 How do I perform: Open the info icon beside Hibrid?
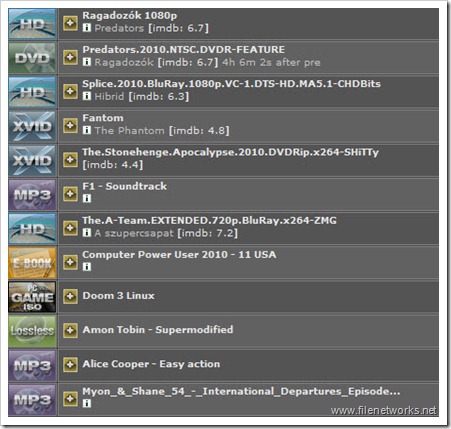(87, 96)
